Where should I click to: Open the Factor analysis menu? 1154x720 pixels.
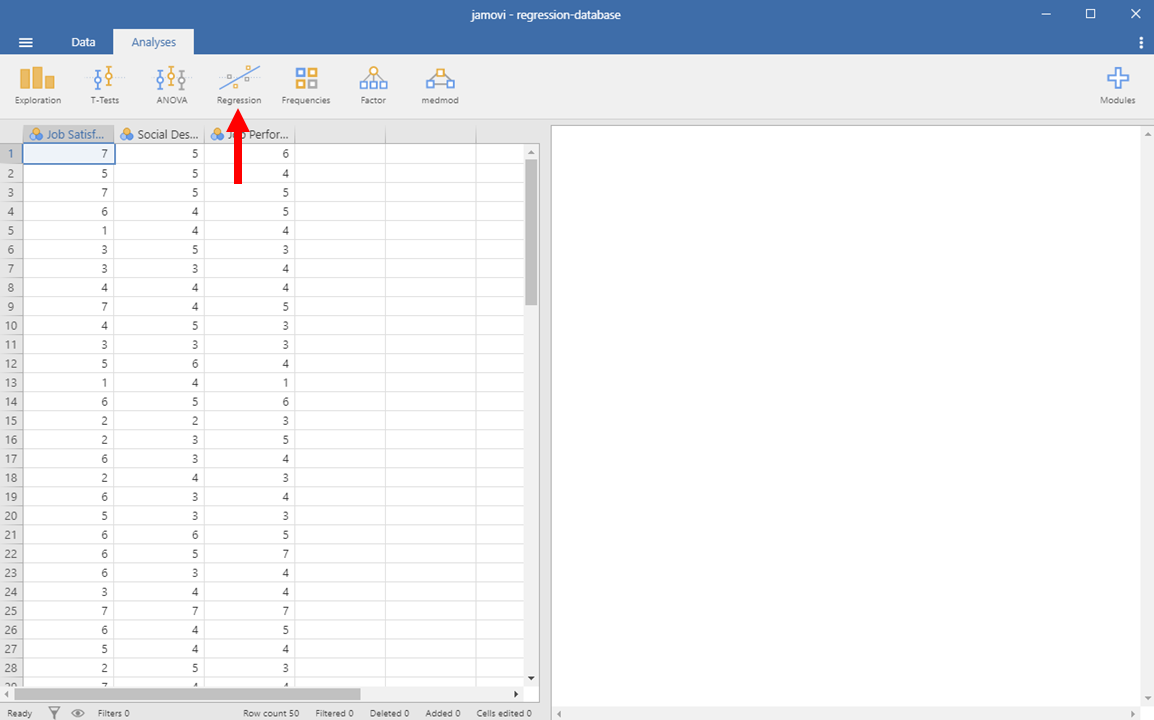373,85
